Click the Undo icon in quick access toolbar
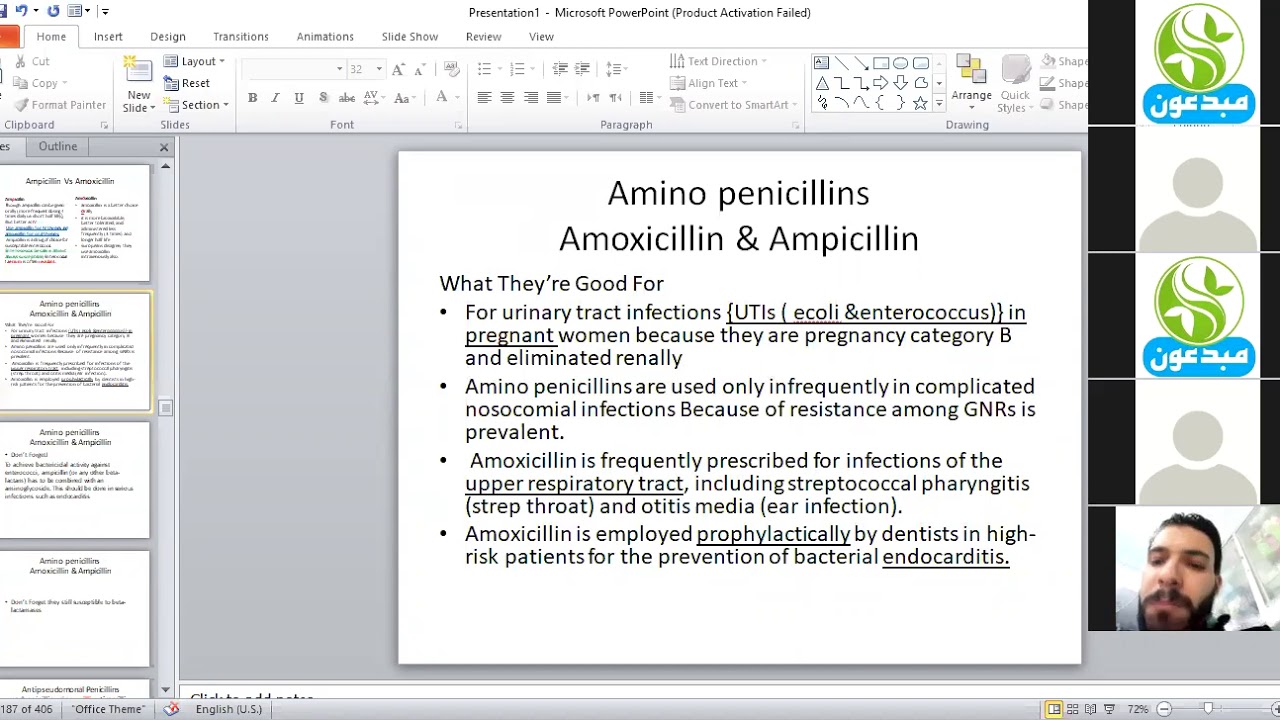 pyautogui.click(x=21, y=11)
